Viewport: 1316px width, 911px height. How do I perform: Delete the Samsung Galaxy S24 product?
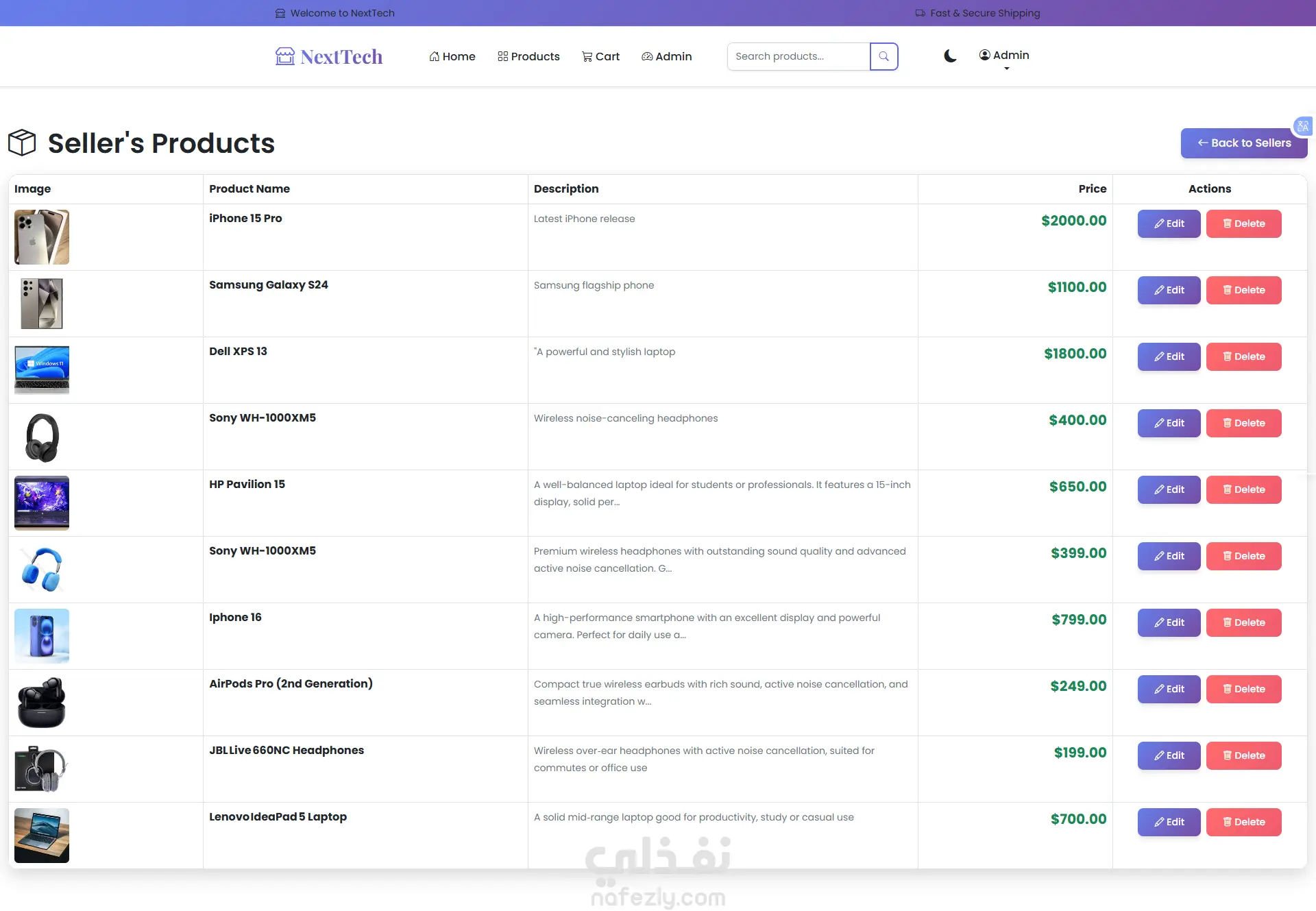click(x=1243, y=290)
